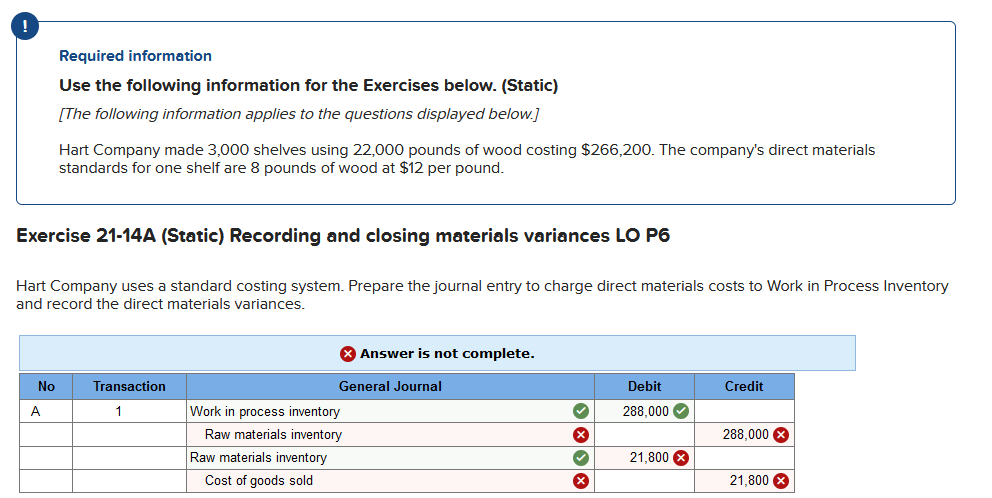This screenshot has width=992, height=498.
Task: Click the 'Debit' column header
Action: (644, 387)
